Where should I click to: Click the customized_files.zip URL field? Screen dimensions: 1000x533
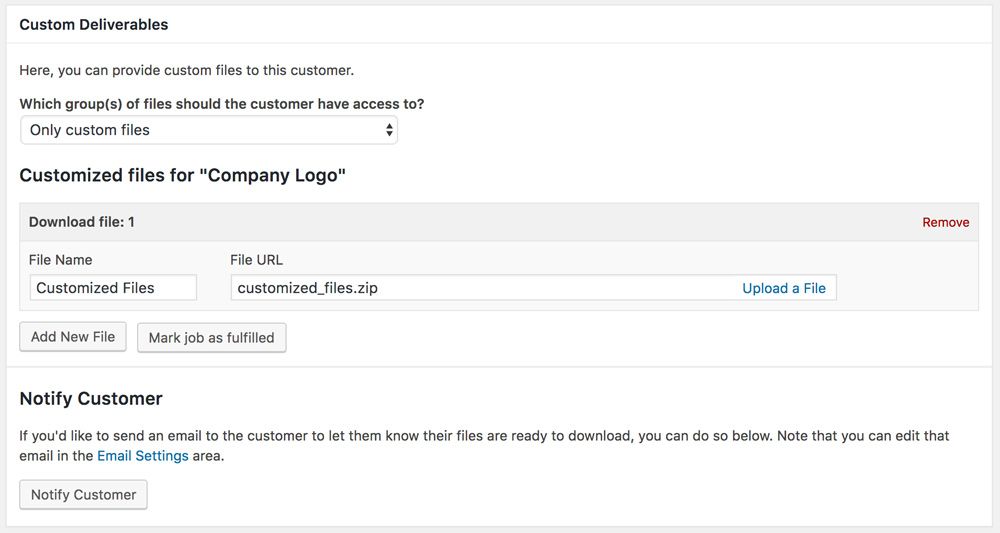[480, 288]
